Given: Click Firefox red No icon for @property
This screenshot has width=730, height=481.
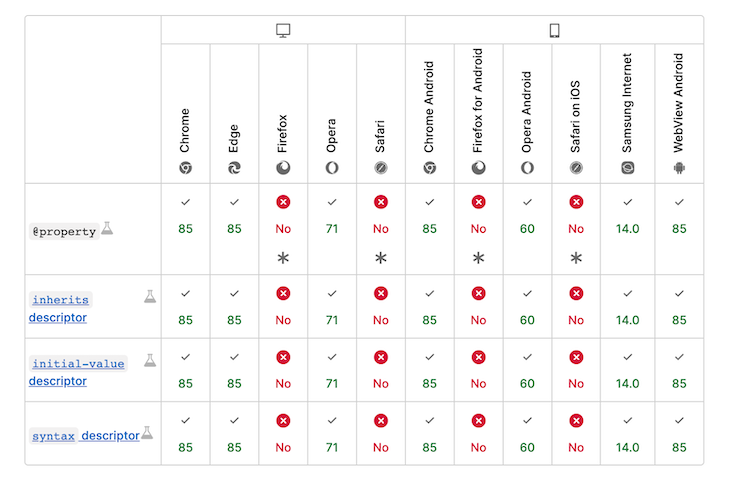Looking at the screenshot, I should click(283, 202).
